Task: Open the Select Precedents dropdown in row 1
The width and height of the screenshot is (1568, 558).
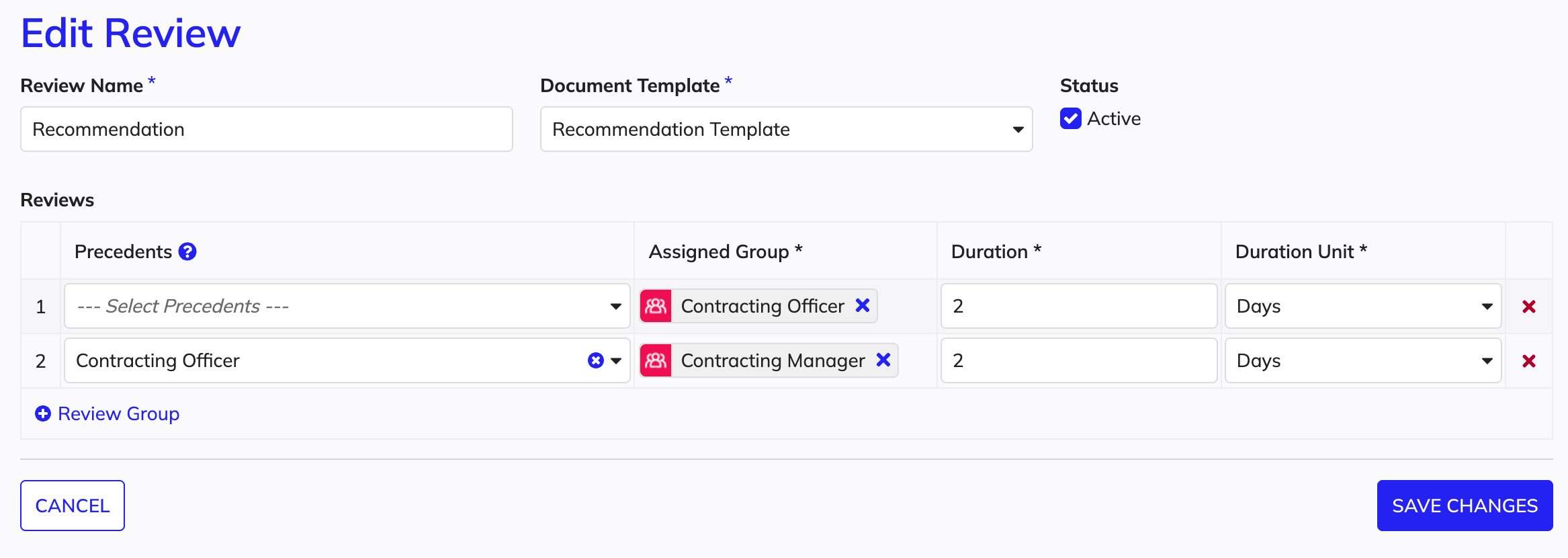Action: point(347,306)
